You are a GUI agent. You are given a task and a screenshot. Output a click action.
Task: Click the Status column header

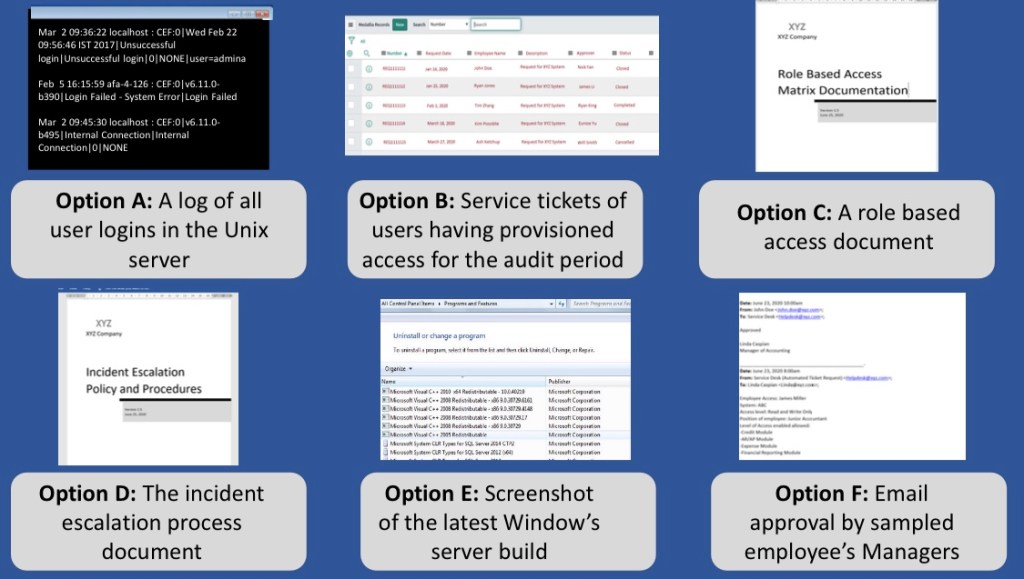625,53
